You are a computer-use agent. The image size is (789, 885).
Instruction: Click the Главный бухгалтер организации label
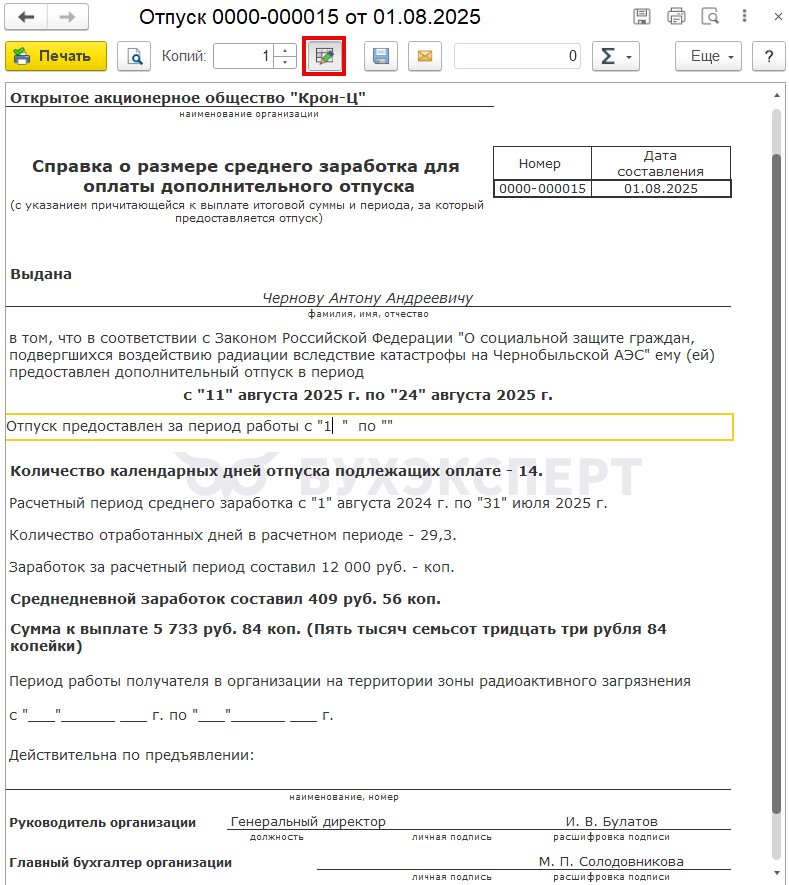pos(121,862)
